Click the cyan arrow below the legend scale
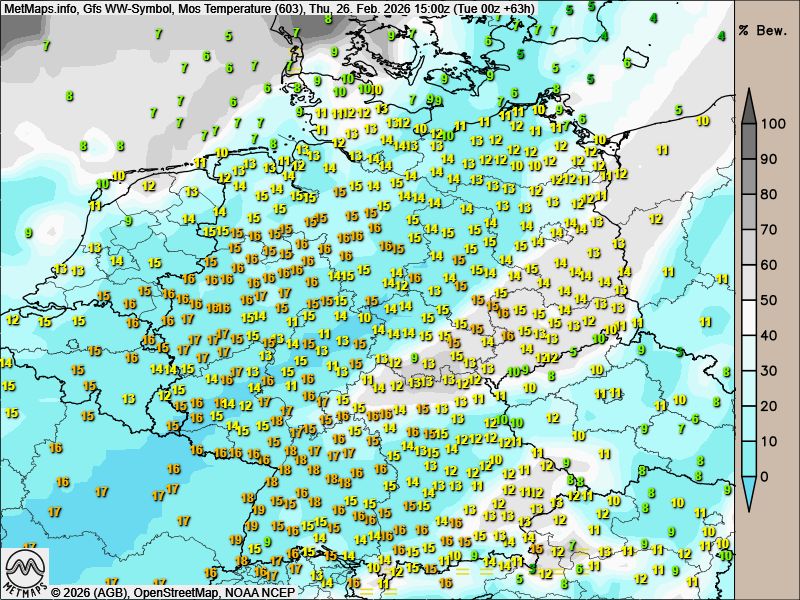This screenshot has width=800, height=600. (748, 490)
